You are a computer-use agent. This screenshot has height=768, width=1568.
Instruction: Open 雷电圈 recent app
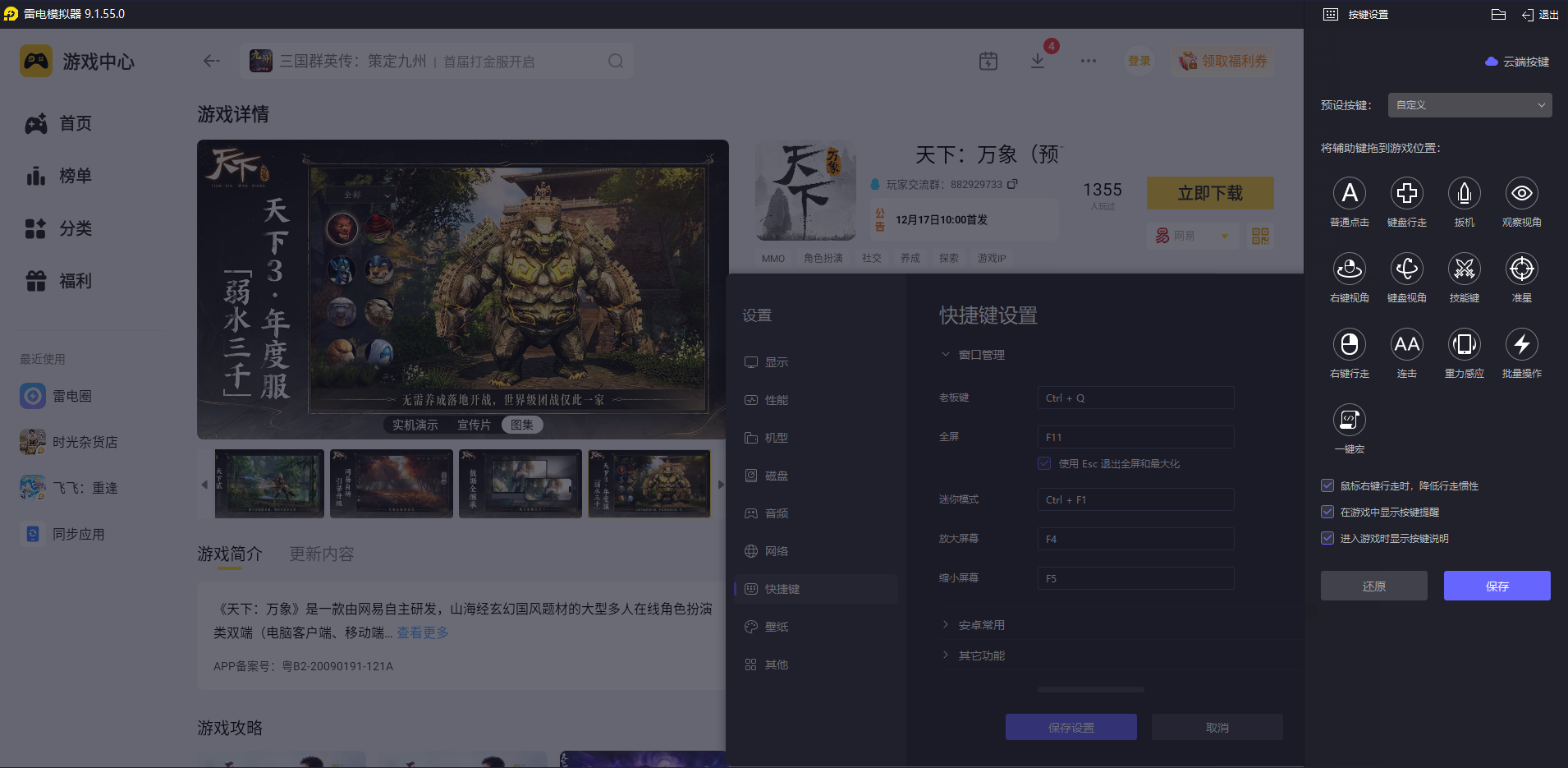56,396
